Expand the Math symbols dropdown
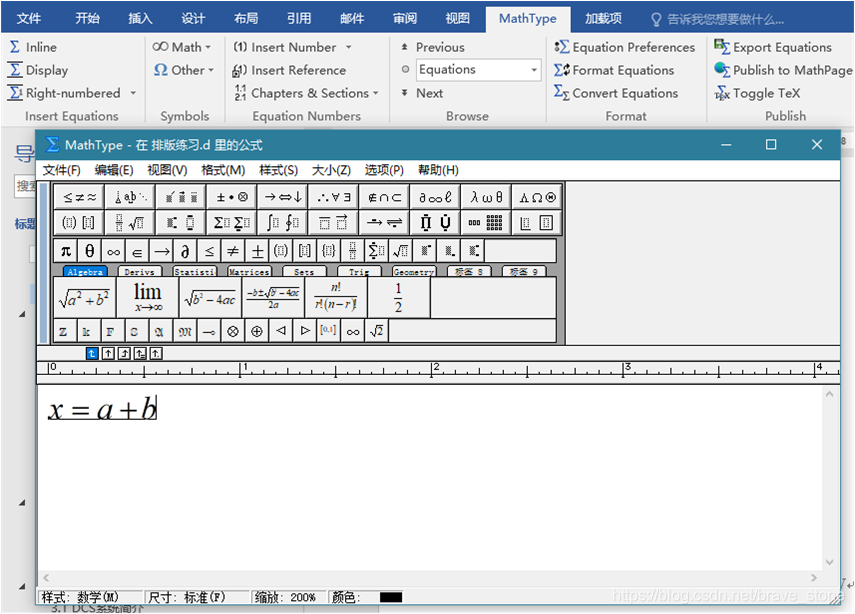 [208, 47]
